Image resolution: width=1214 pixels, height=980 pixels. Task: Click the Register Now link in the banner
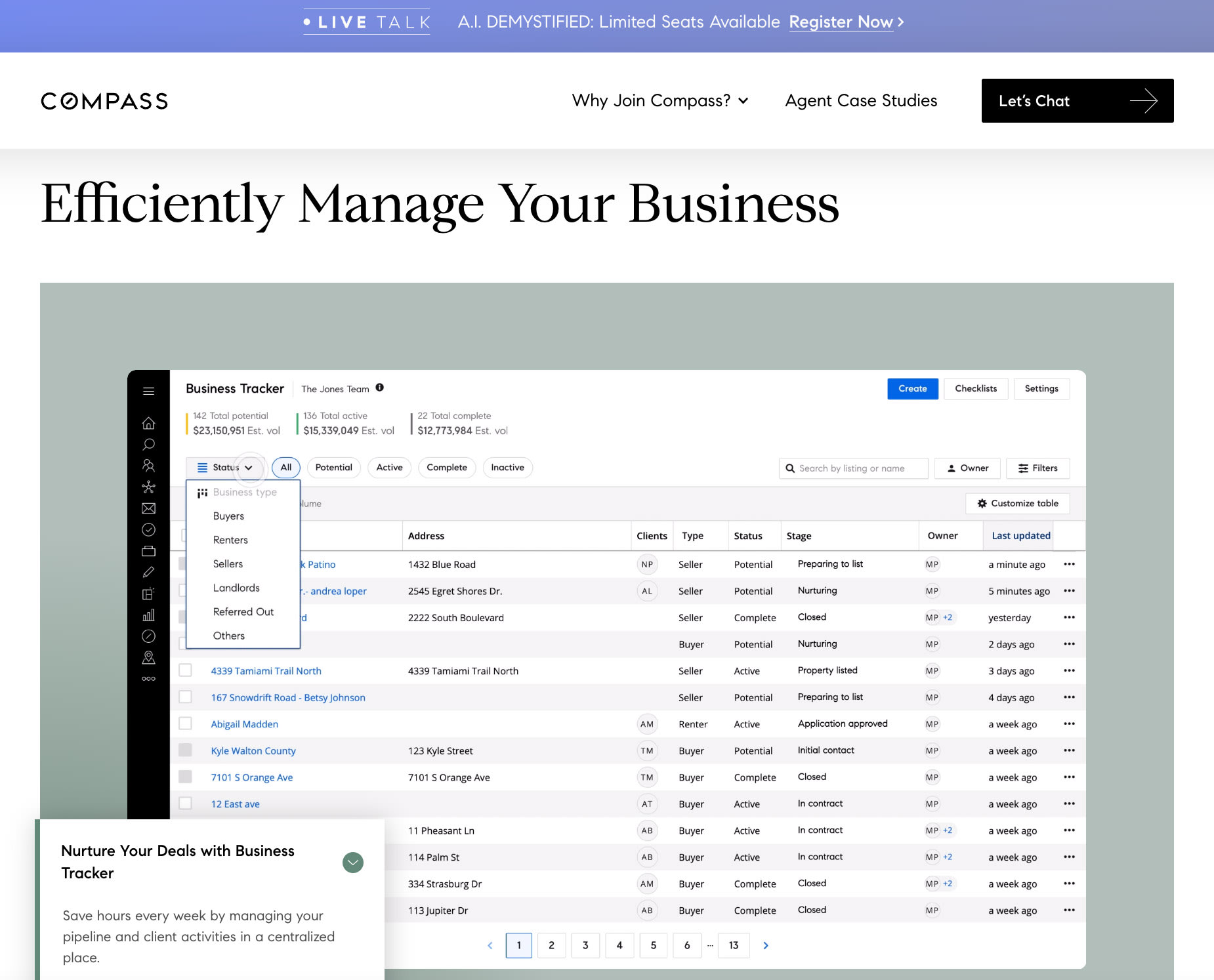(841, 22)
